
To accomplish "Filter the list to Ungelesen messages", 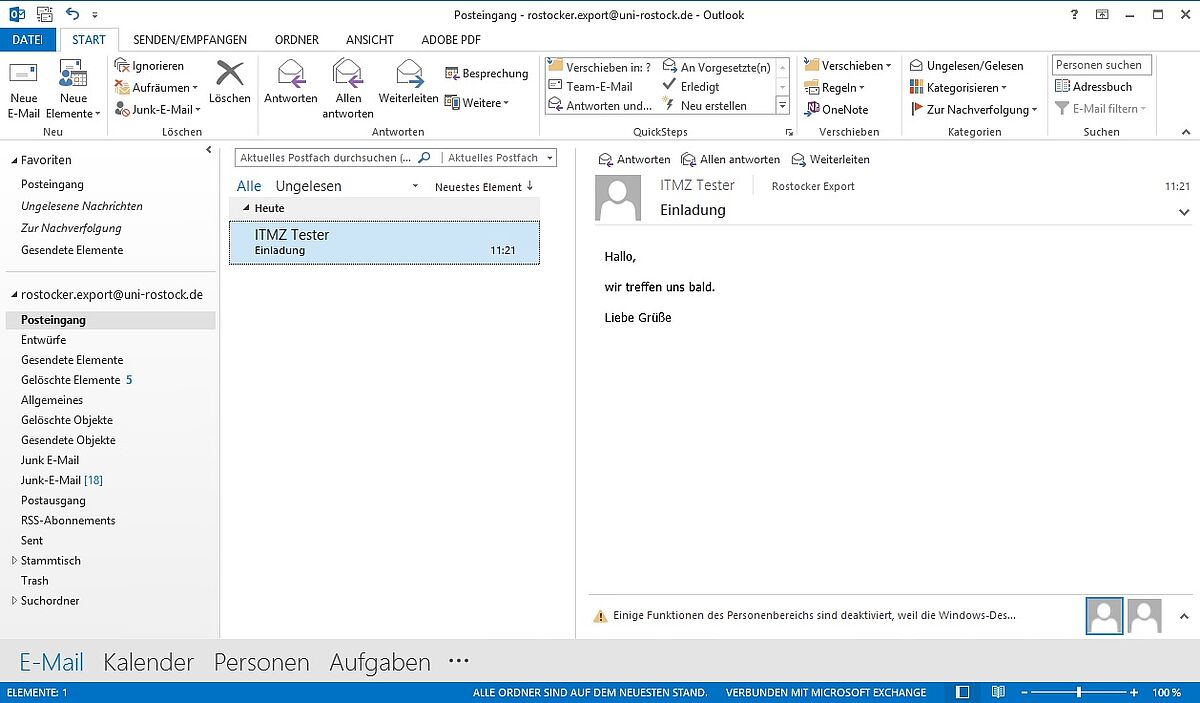I will pyautogui.click(x=309, y=186).
